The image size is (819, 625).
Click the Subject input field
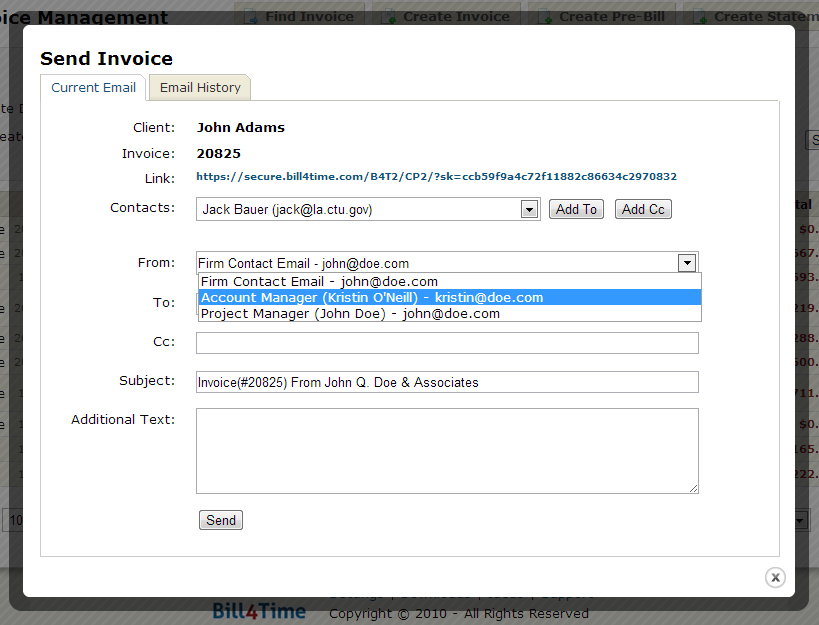point(447,382)
